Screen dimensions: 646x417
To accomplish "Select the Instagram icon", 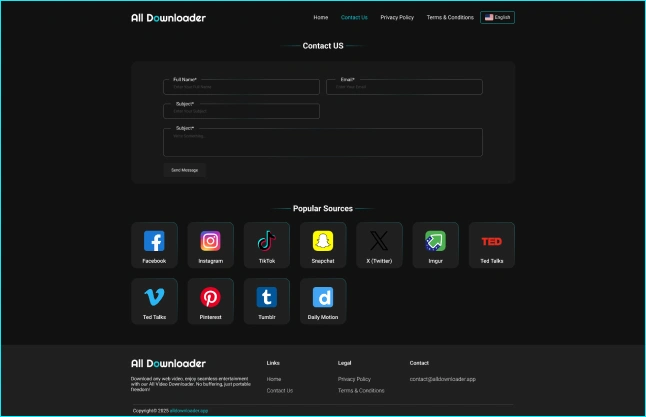I will pos(210,242).
